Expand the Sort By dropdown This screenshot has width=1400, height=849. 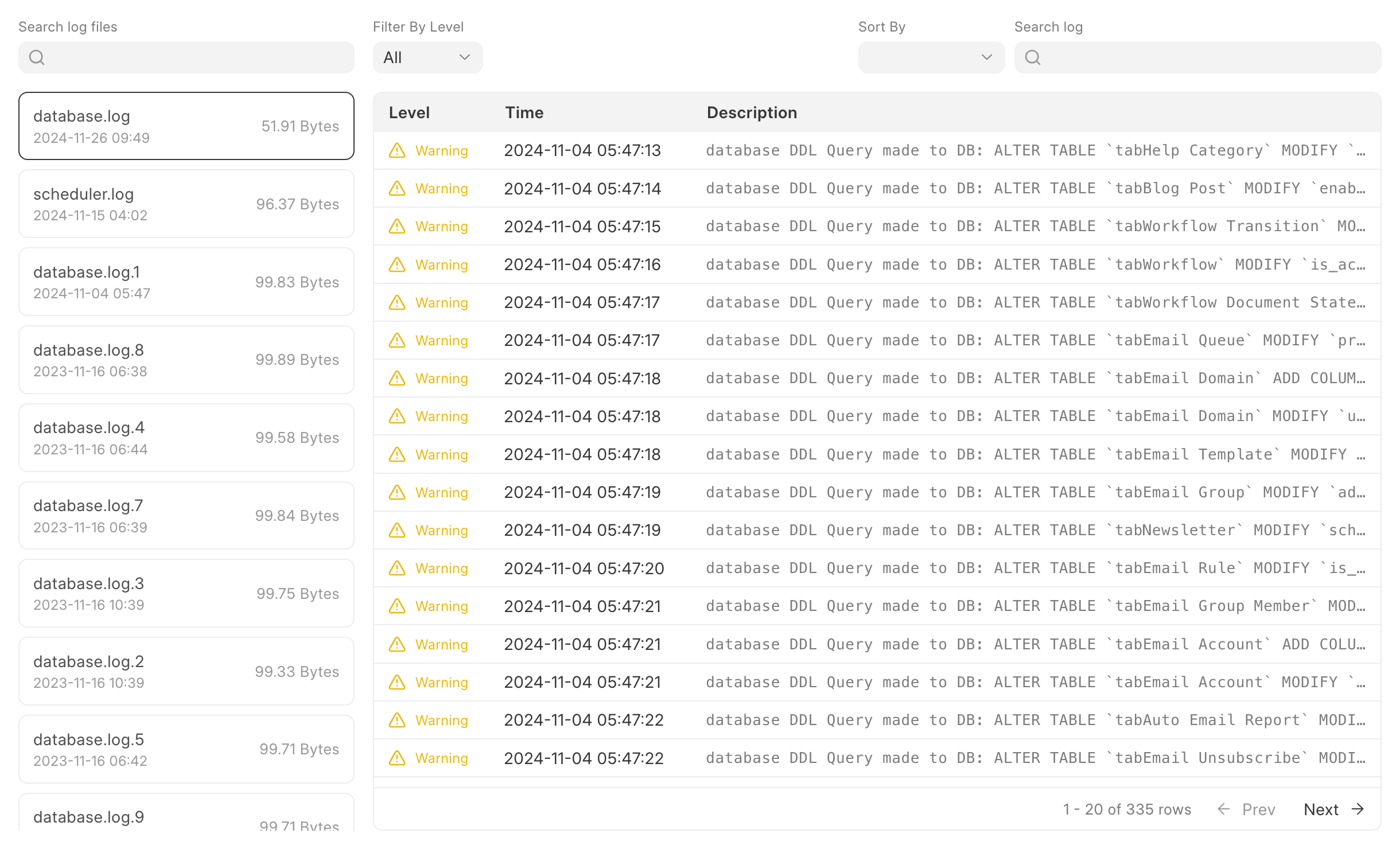pyautogui.click(x=931, y=57)
